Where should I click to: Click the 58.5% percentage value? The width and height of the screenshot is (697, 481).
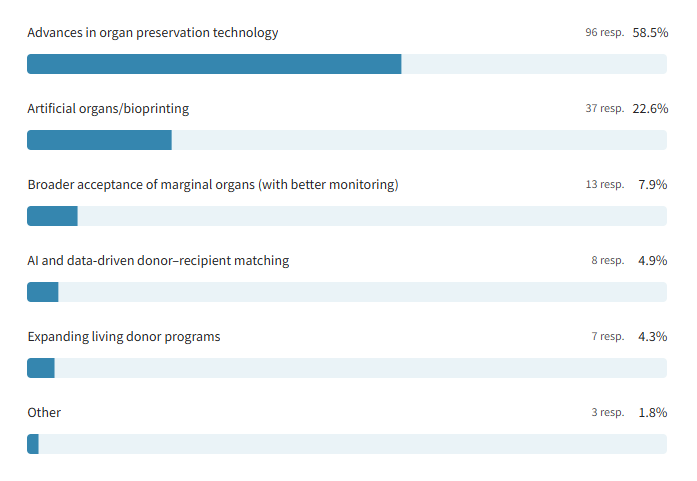650,33
